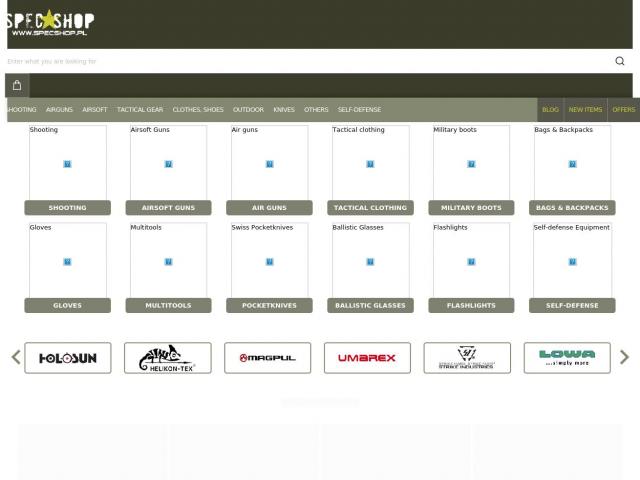Open the Clothes, Shoes menu
Image resolution: width=640 pixels, height=480 pixels.
tap(198, 109)
